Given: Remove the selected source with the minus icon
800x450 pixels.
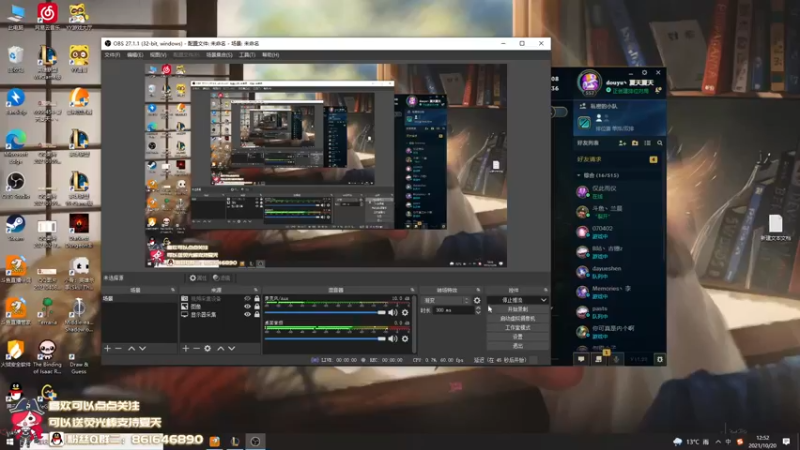Looking at the screenshot, I should [x=196, y=348].
